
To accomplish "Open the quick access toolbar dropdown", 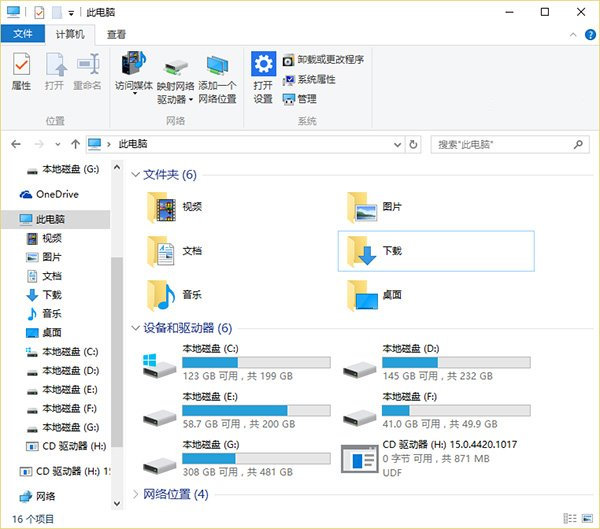I will click(71, 13).
